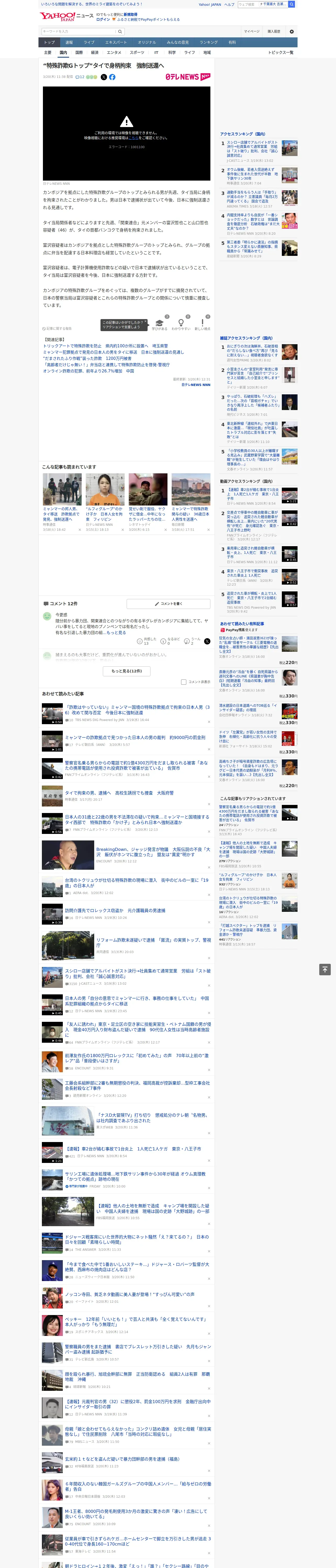Share the article on X
Image resolution: width=336 pixels, height=1568 pixels.
coord(104,77)
